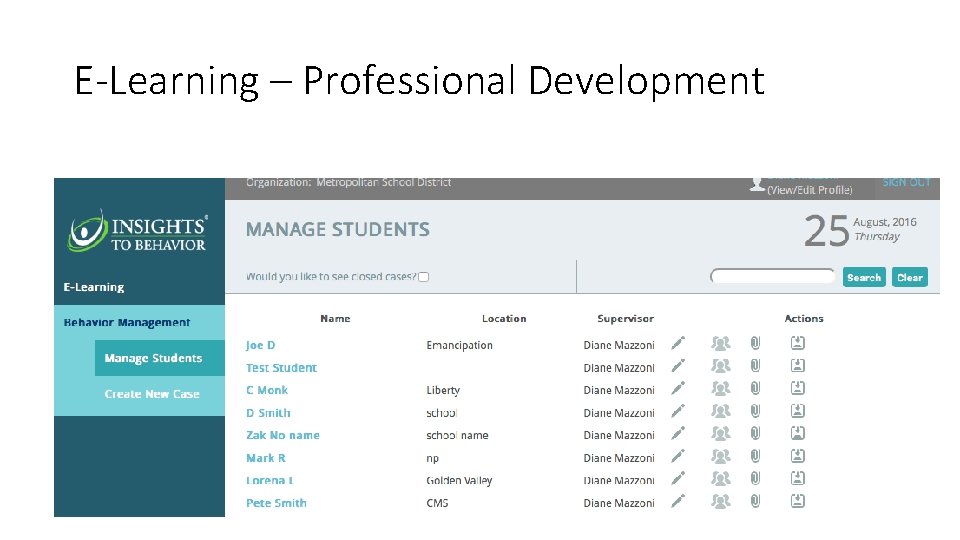The width and height of the screenshot is (960, 540).
Task: Click pencil edit icon for D Smith
Action: [x=678, y=411]
